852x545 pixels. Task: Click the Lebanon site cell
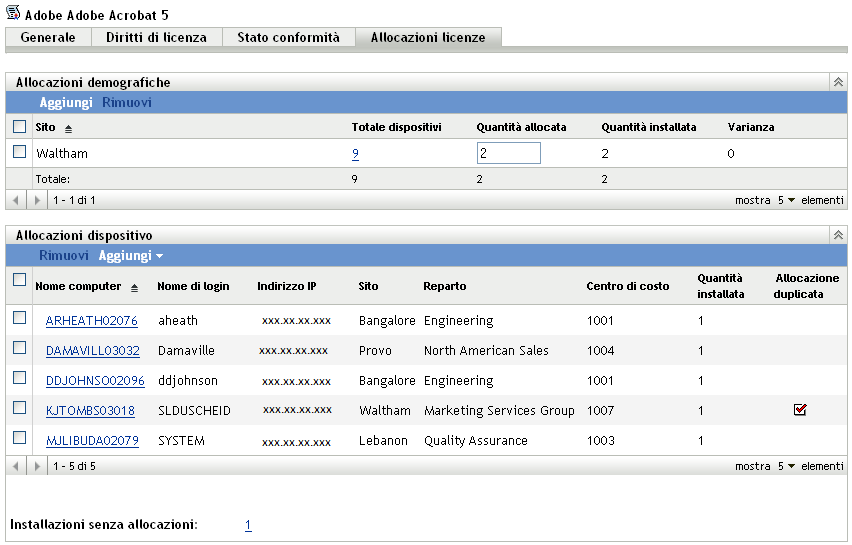383,440
